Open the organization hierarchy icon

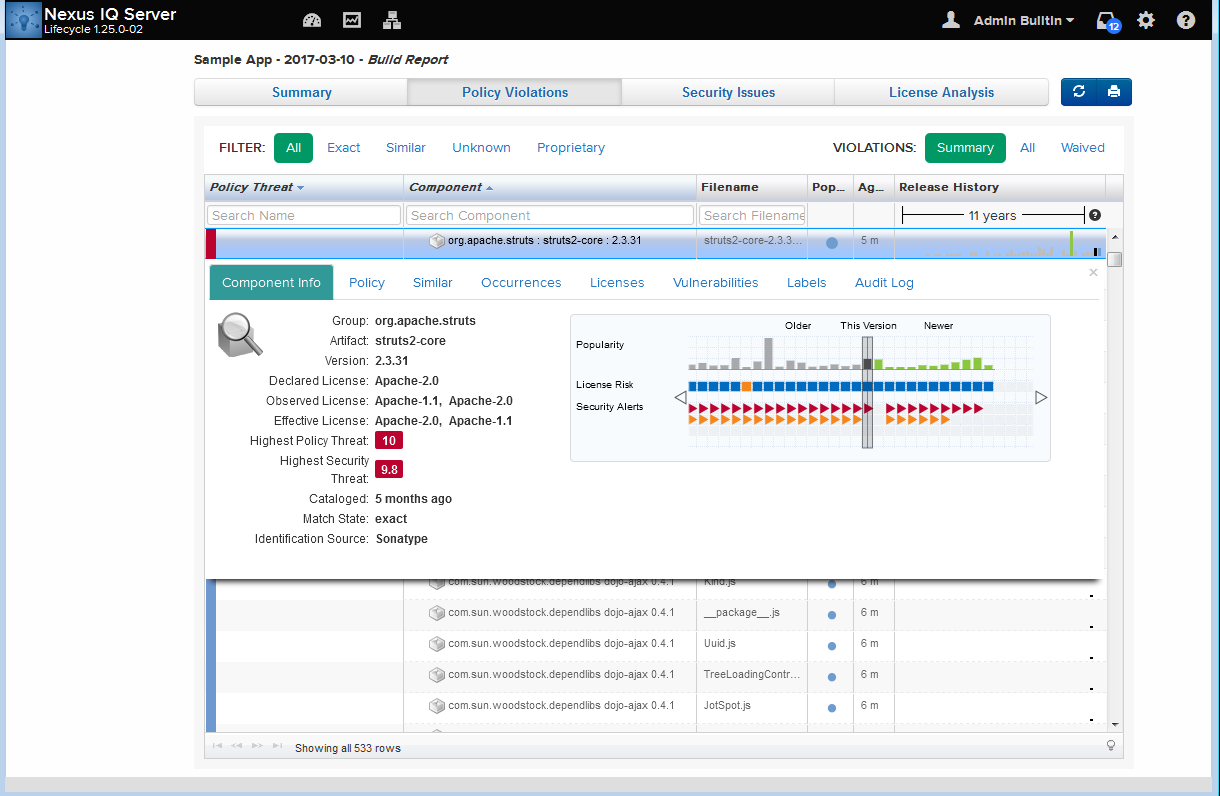coord(392,20)
